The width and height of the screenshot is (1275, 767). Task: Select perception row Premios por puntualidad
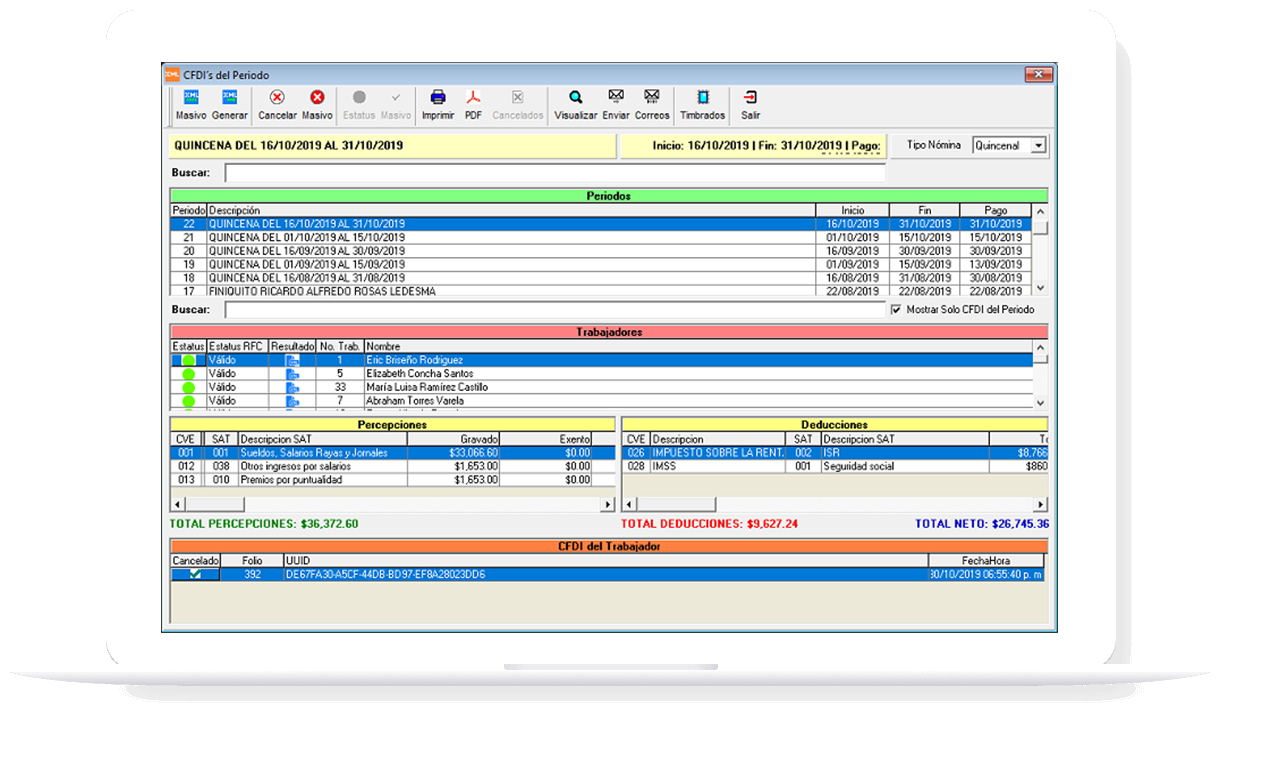(393, 480)
